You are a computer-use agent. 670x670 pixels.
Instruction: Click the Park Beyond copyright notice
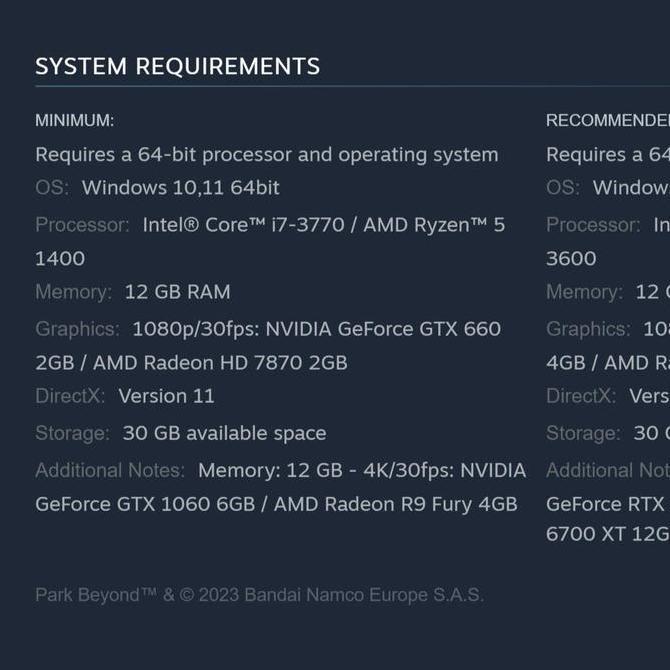[260, 595]
